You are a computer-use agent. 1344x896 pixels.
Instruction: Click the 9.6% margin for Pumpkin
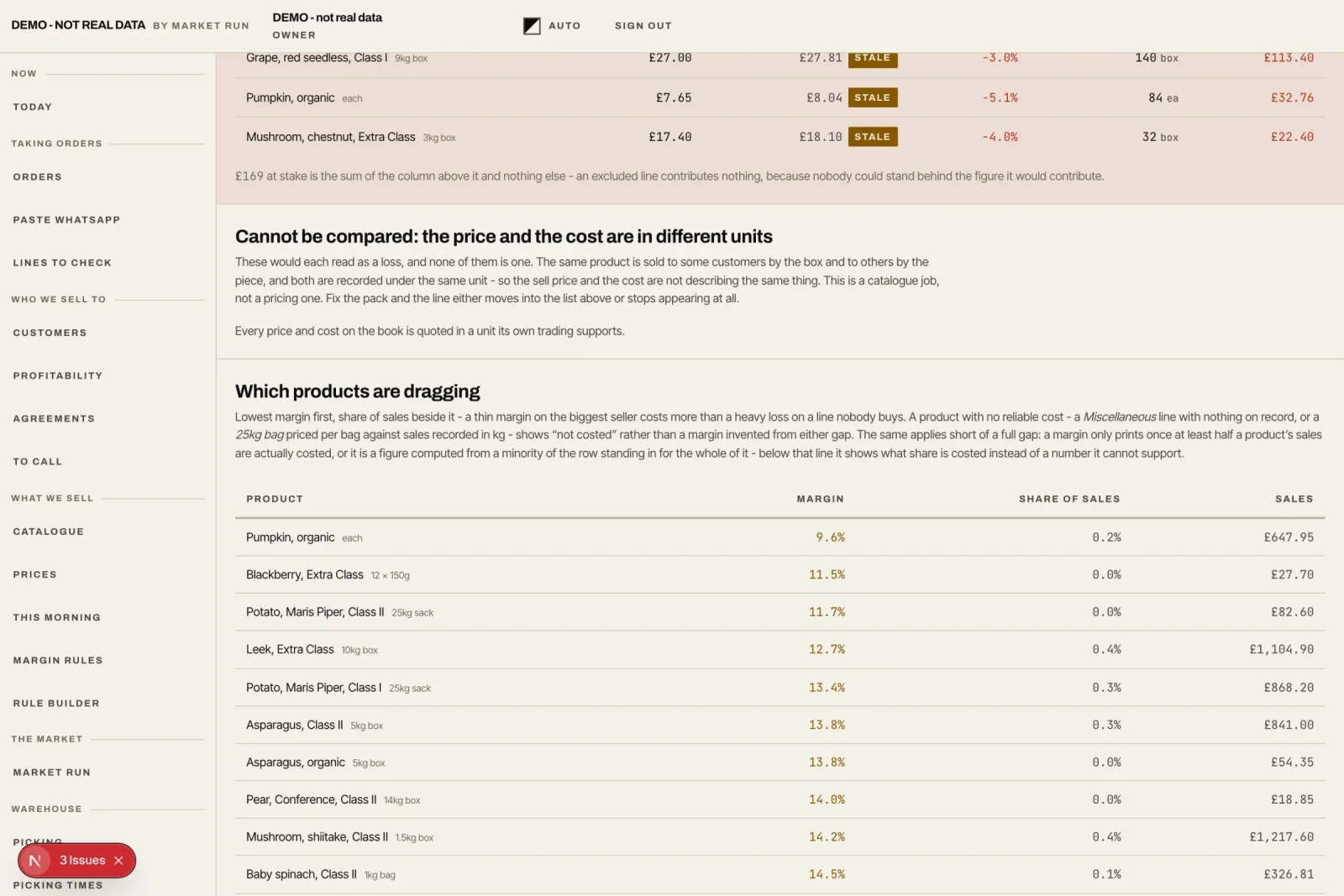[x=830, y=537]
